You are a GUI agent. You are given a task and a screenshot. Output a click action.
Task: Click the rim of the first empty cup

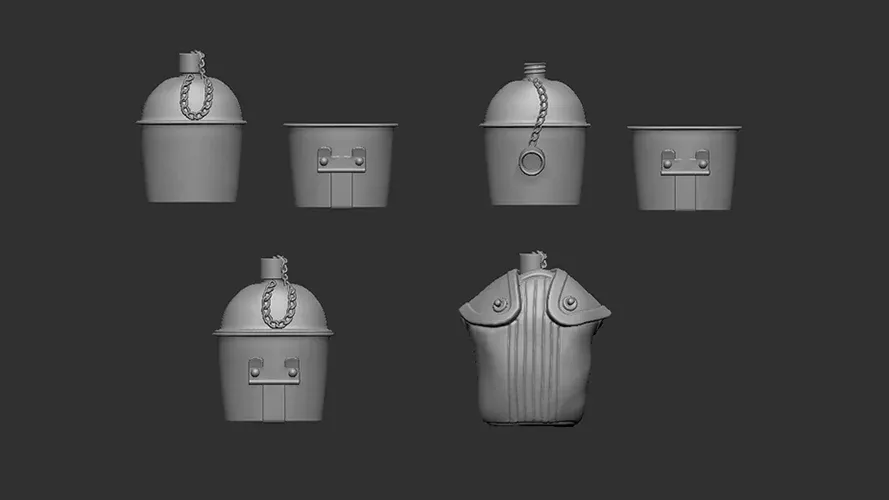point(341,125)
